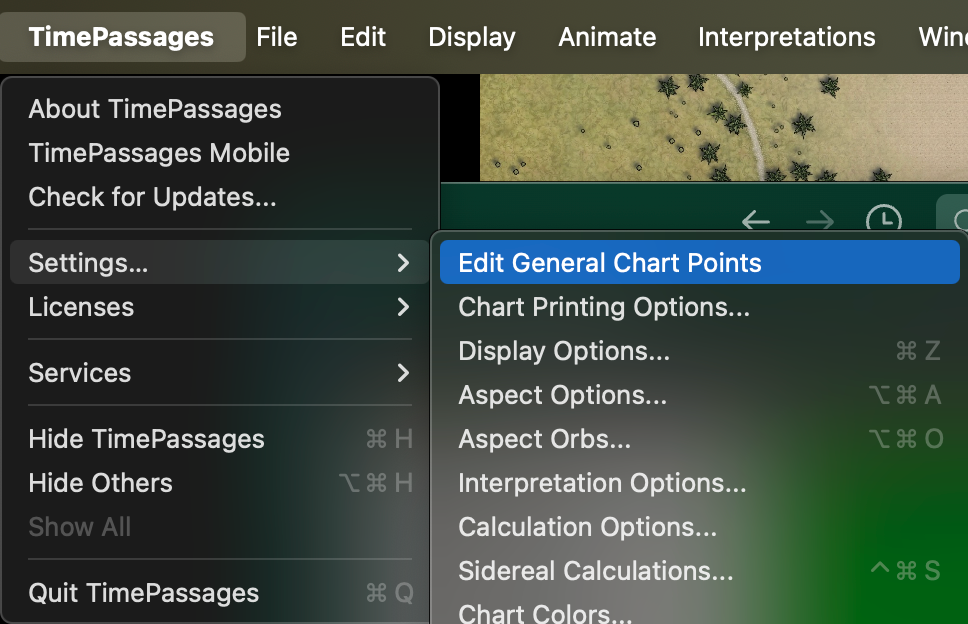Choose About TimePassages
The height and width of the screenshot is (624, 968).
220,109
